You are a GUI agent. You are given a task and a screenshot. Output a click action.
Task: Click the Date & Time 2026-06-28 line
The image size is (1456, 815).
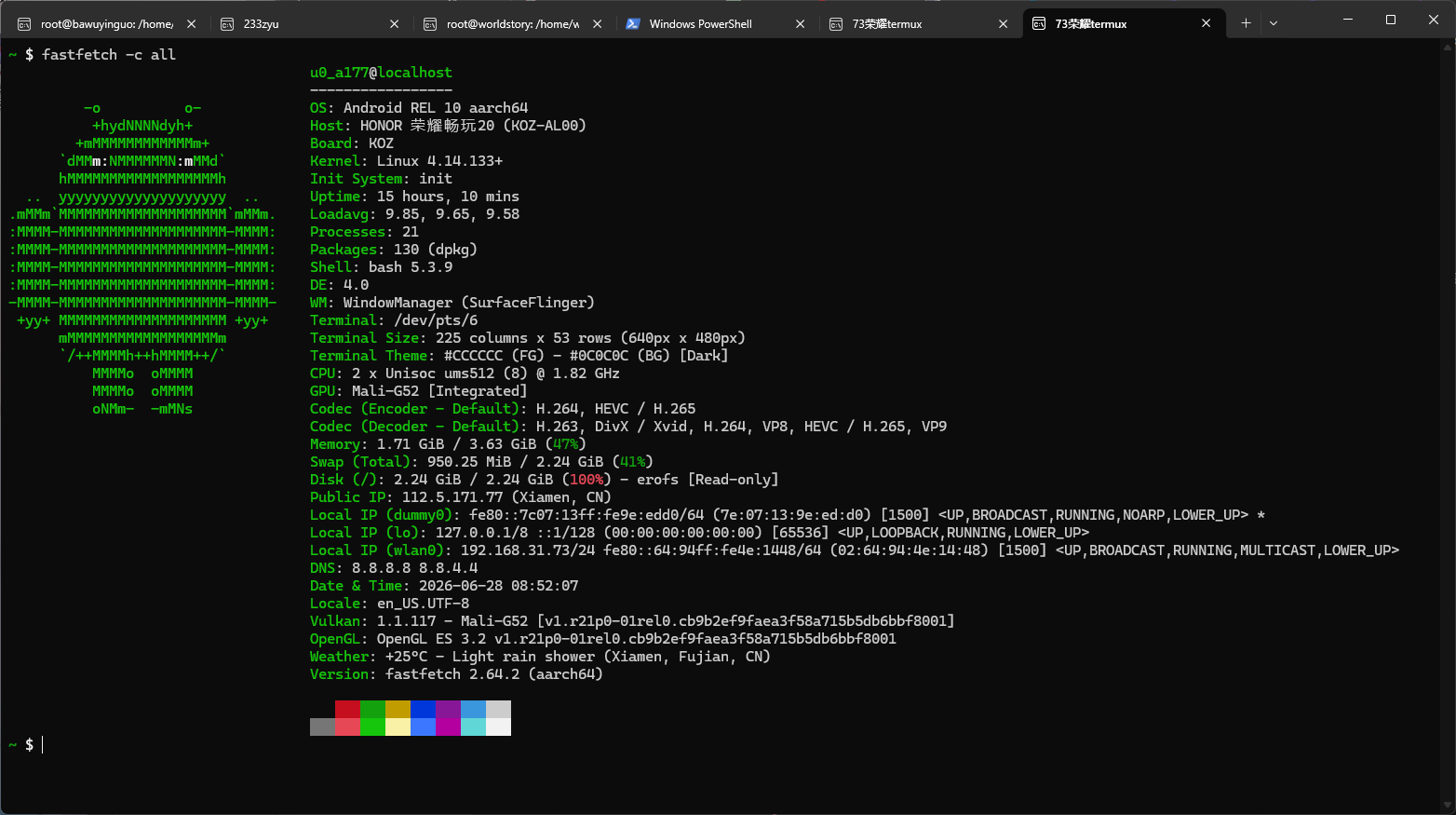444,586
